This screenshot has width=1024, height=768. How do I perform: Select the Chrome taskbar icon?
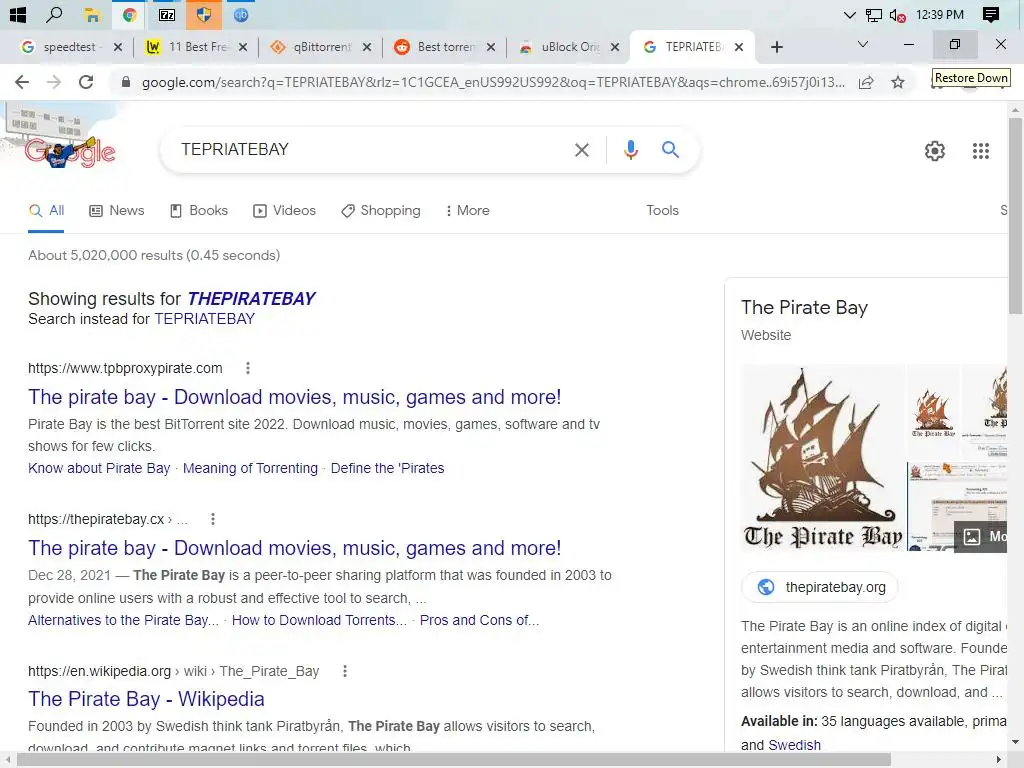point(129,15)
